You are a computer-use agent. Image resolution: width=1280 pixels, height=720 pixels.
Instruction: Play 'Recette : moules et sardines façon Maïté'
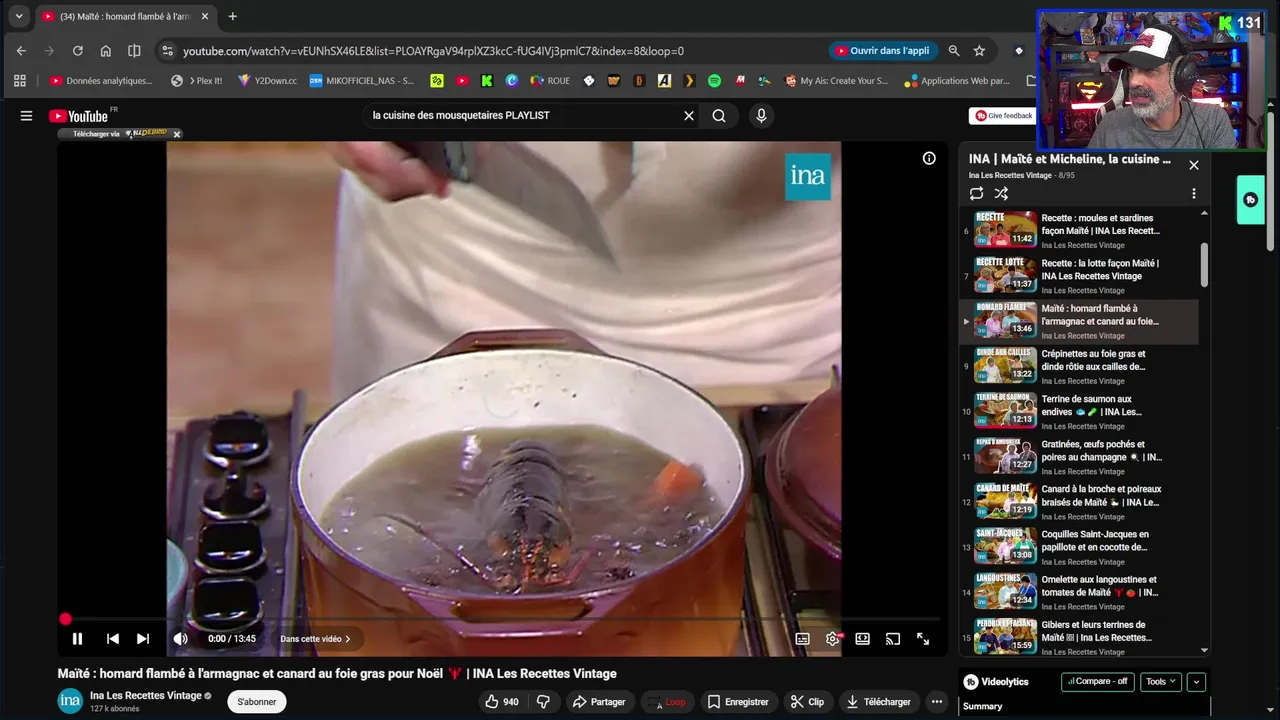coord(1100,224)
